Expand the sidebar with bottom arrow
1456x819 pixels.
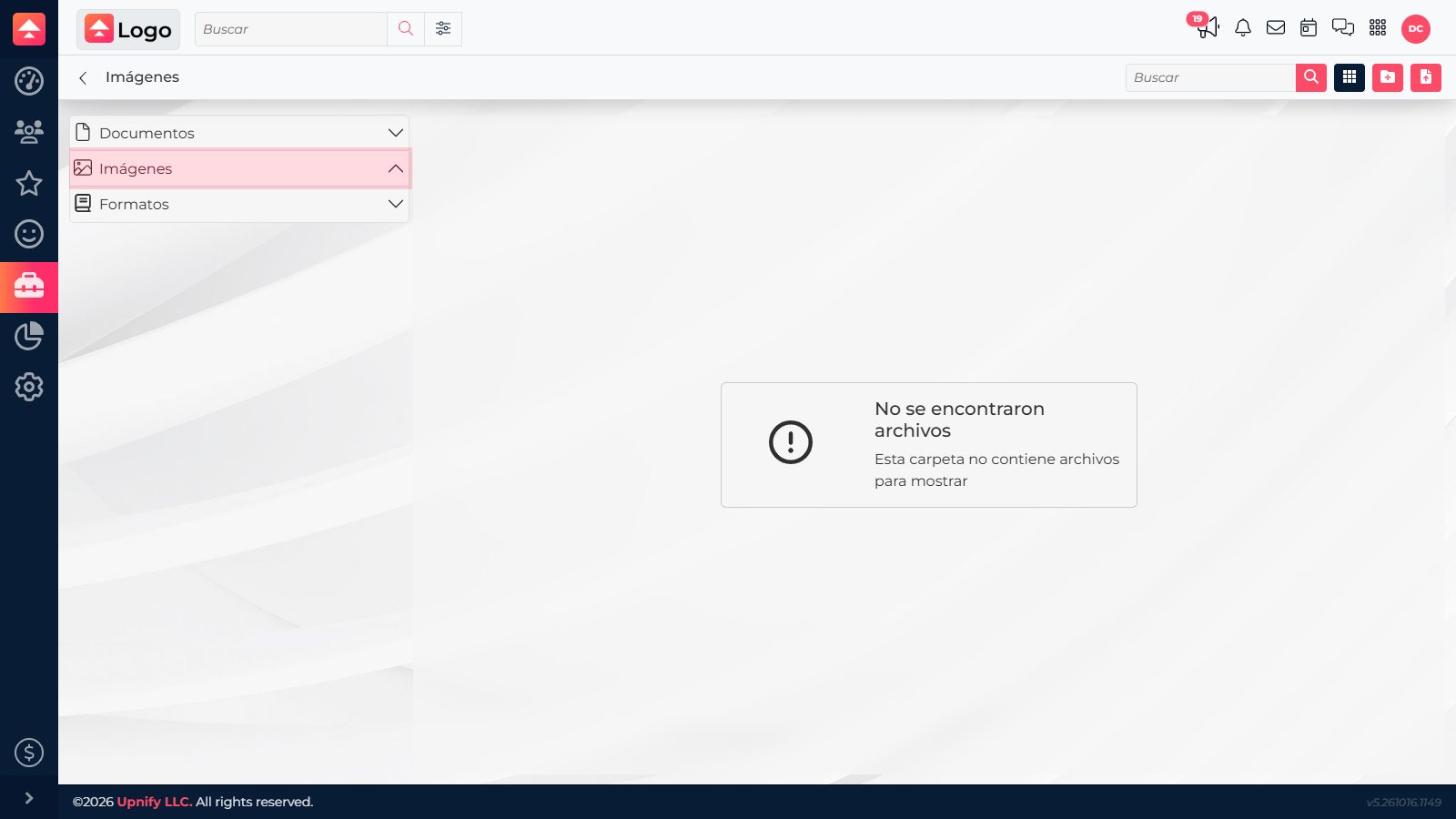[29, 798]
